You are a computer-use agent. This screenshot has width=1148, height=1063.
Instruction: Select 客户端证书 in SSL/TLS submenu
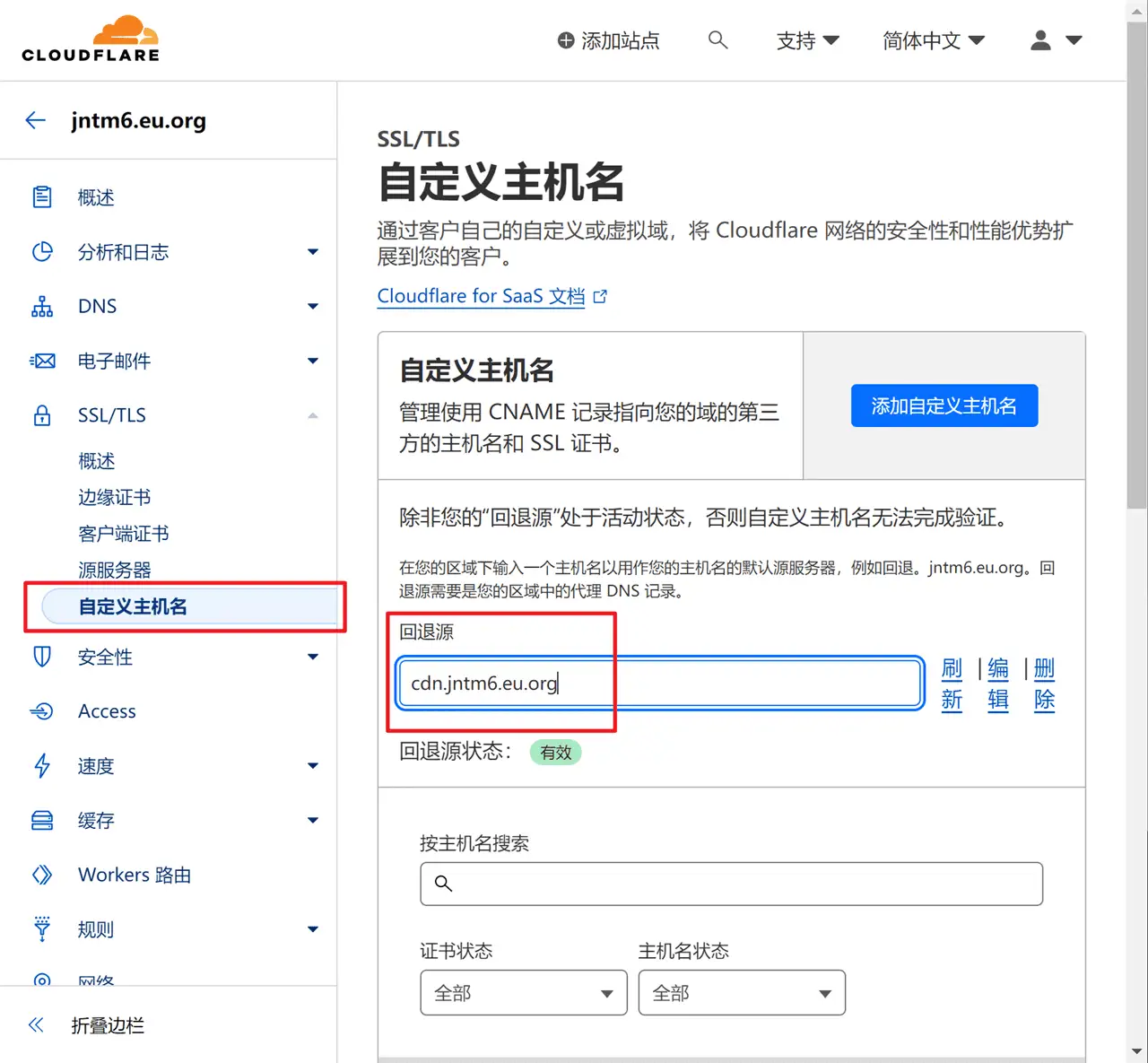click(123, 534)
